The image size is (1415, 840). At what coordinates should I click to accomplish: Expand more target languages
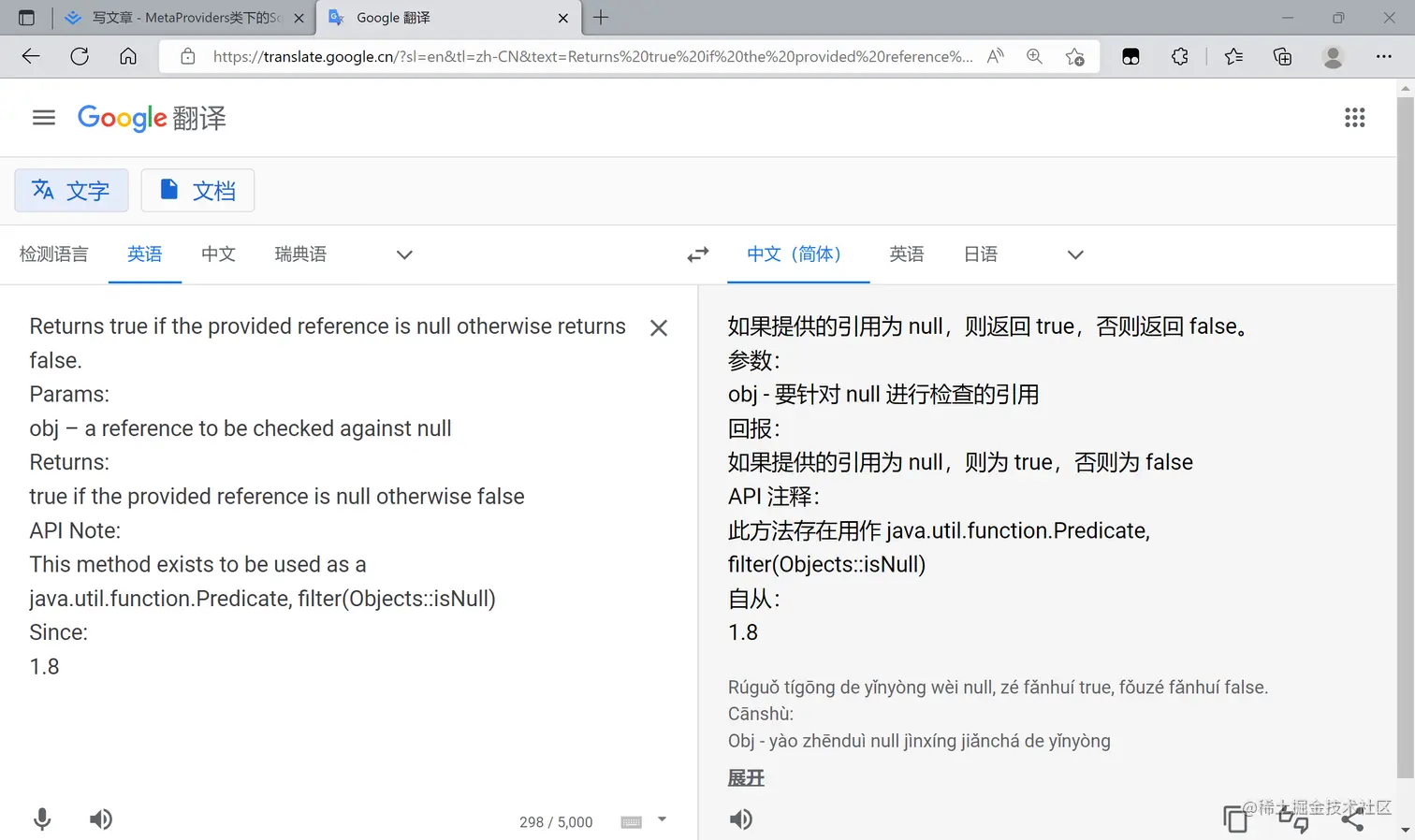1075,254
